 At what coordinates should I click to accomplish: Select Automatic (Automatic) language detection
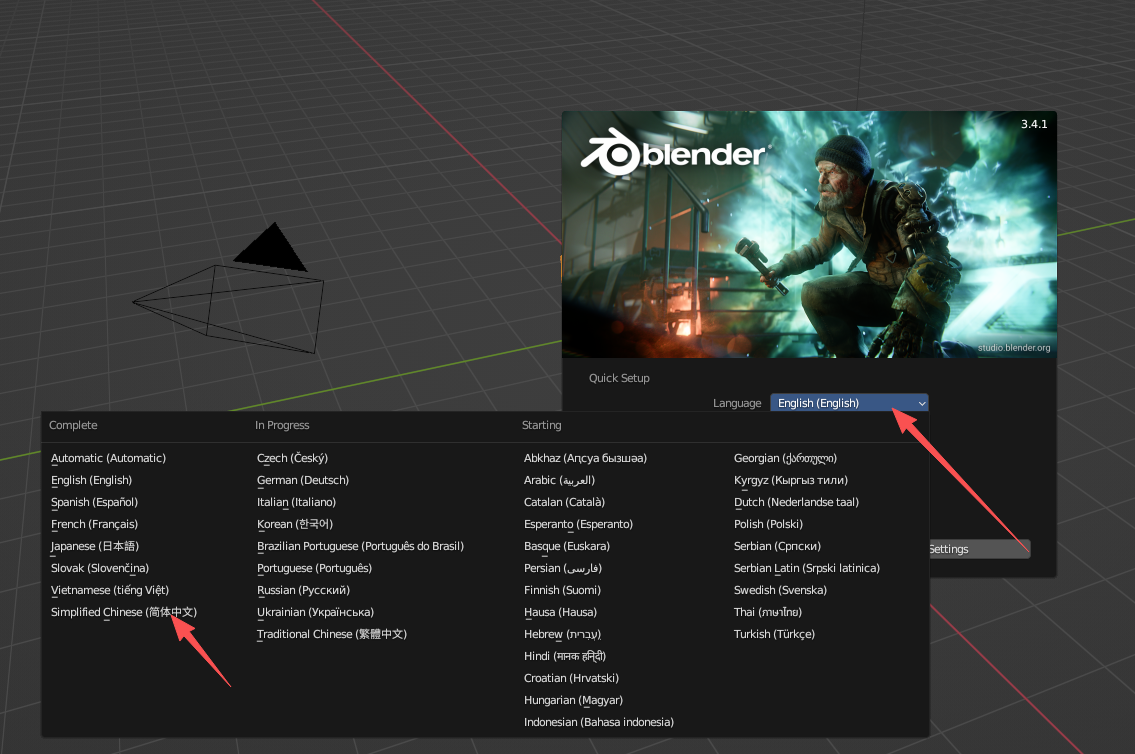tap(108, 457)
